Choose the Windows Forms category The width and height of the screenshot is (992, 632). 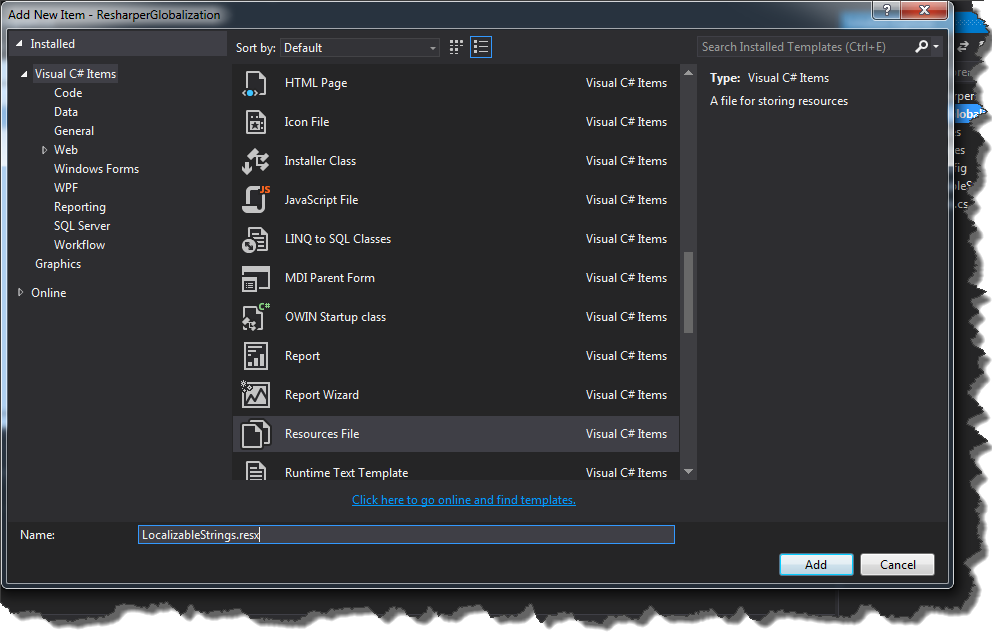(x=96, y=169)
